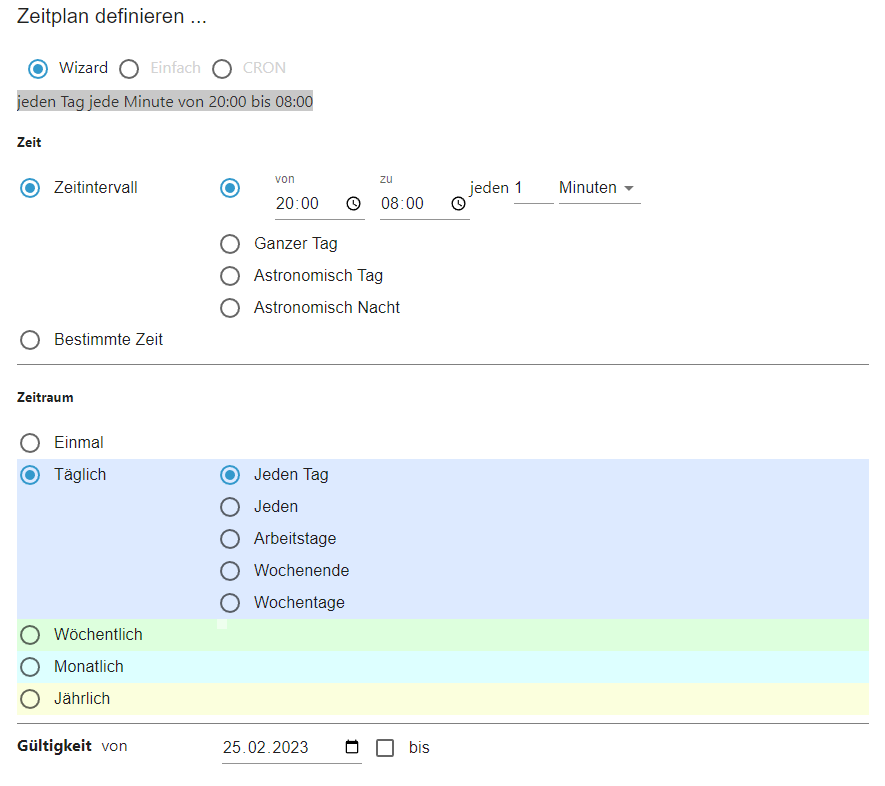This screenshot has width=885, height=786.
Task: Enable the 'bis' end date checkbox
Action: coord(385,748)
